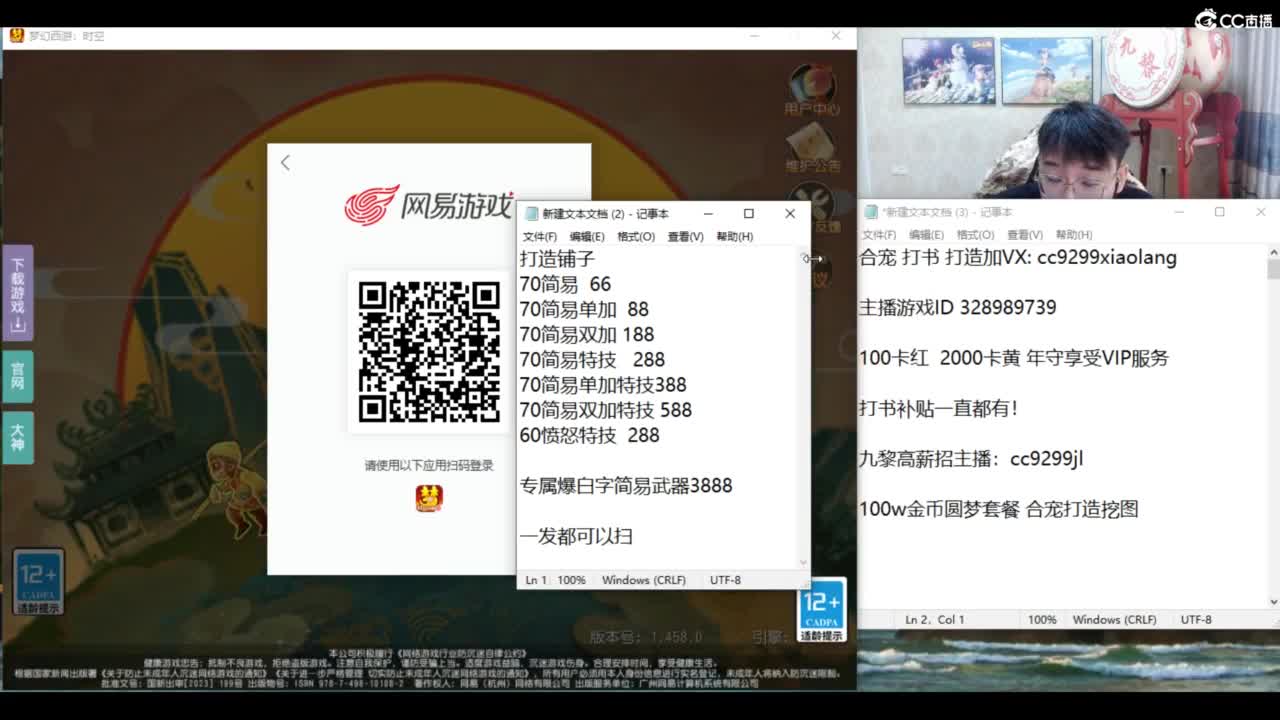
Task: Click the line '合宠 打书 打造加VX: cc9299xiaolang'
Action: 1018,257
